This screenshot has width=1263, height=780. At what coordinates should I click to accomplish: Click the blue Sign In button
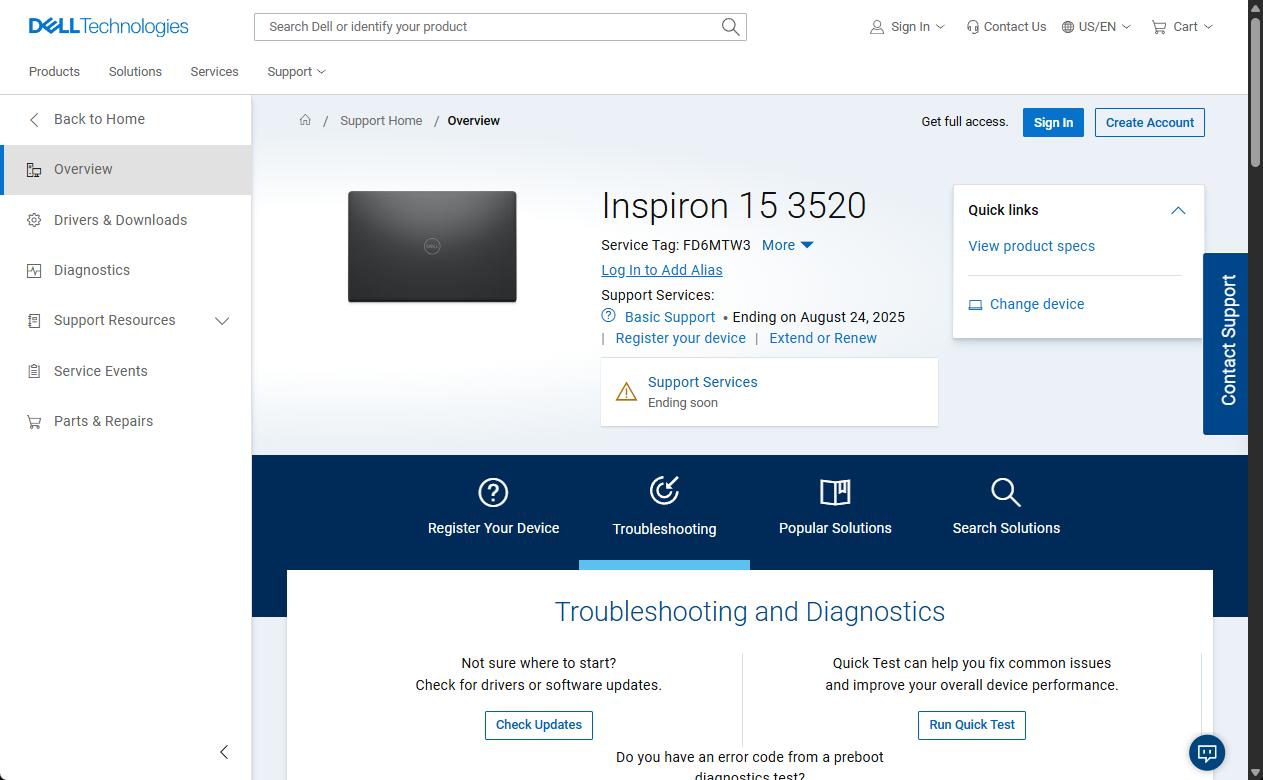click(x=1053, y=122)
